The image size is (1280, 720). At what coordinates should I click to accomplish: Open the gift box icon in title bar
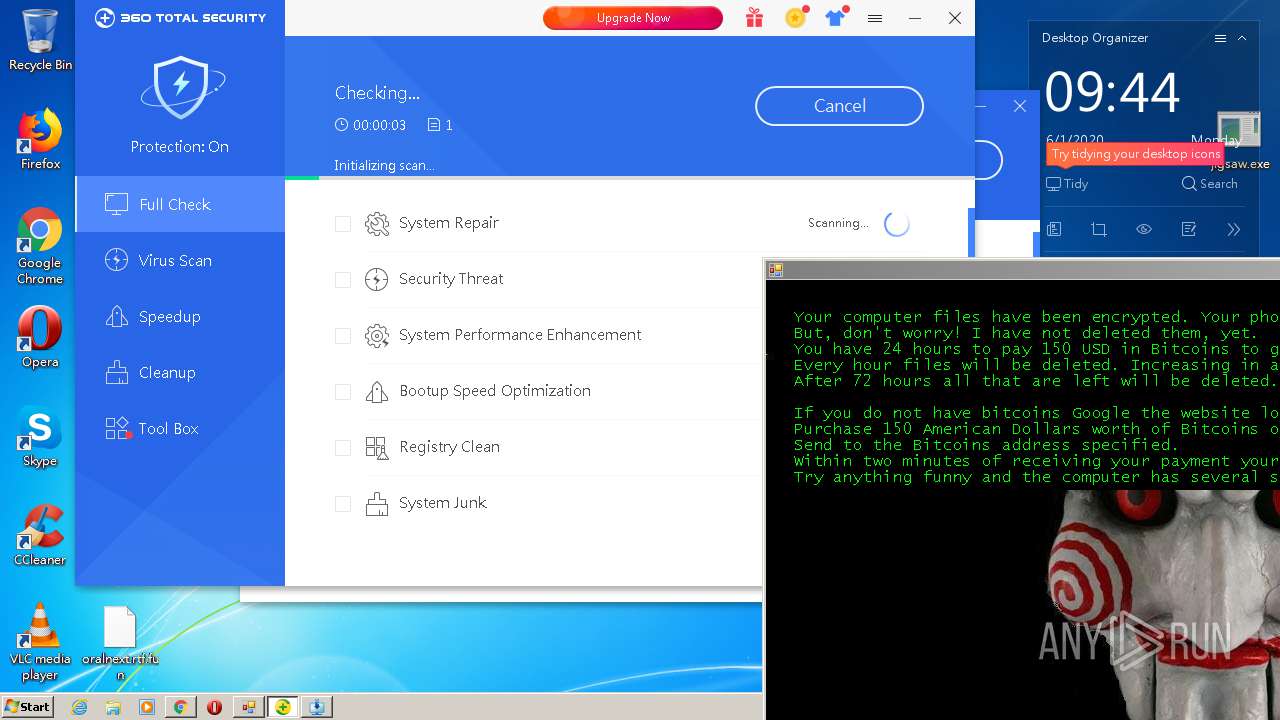point(754,18)
